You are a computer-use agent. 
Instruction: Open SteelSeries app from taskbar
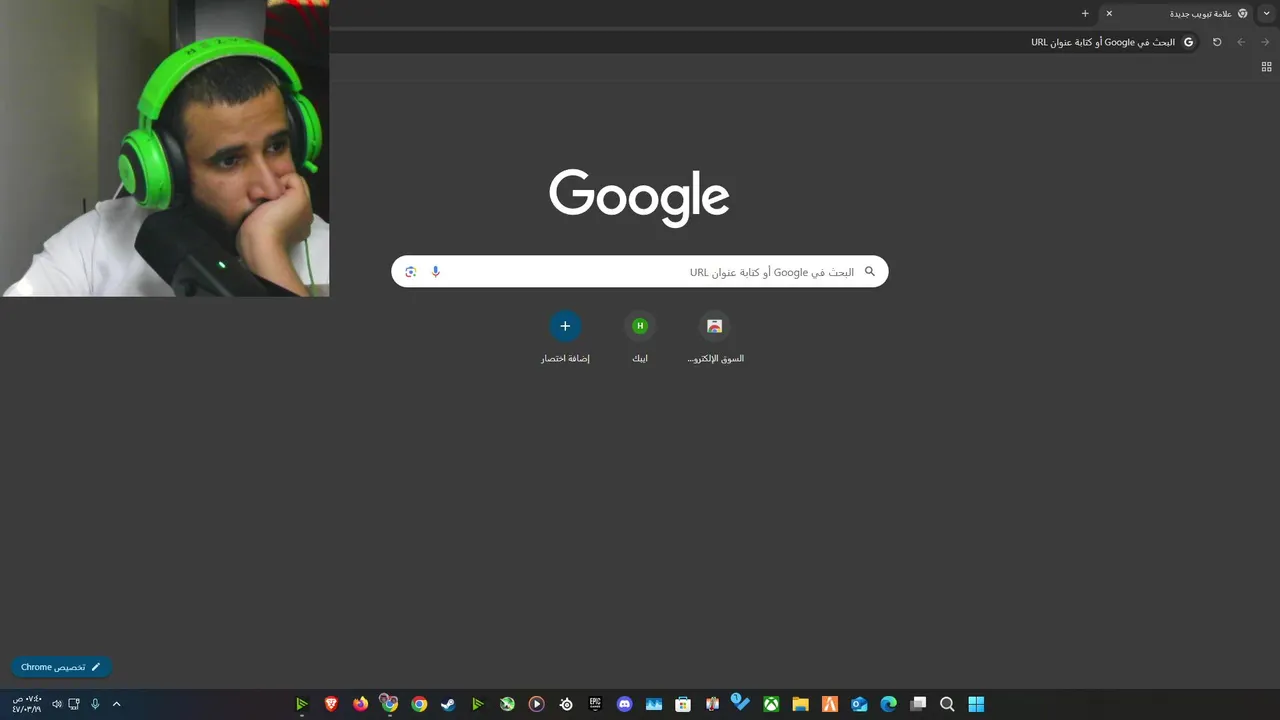coord(566,704)
